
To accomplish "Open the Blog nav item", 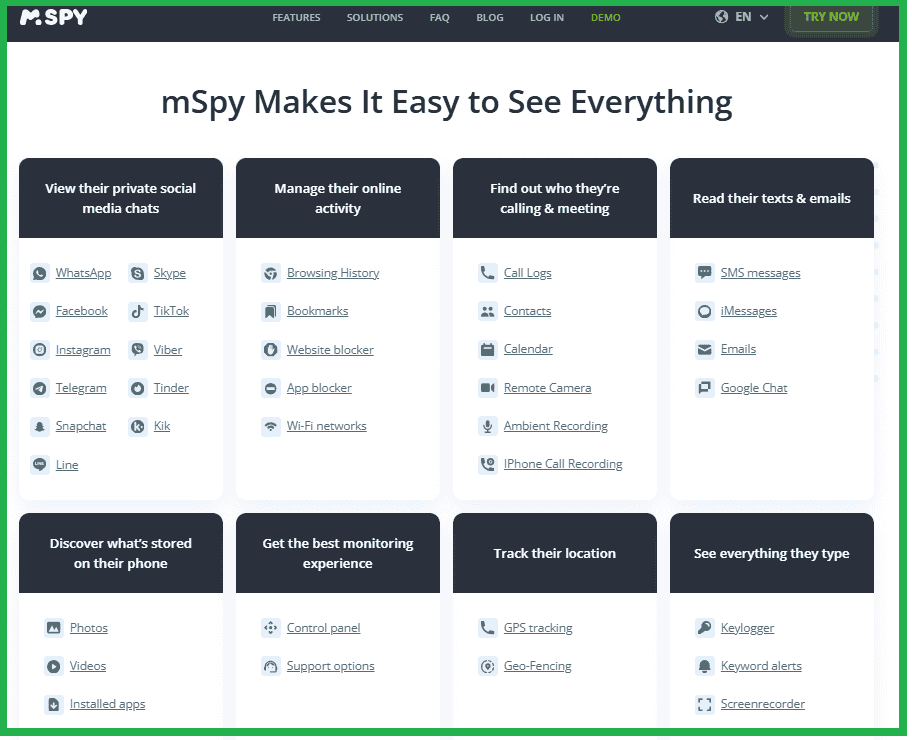I will pyautogui.click(x=490, y=17).
